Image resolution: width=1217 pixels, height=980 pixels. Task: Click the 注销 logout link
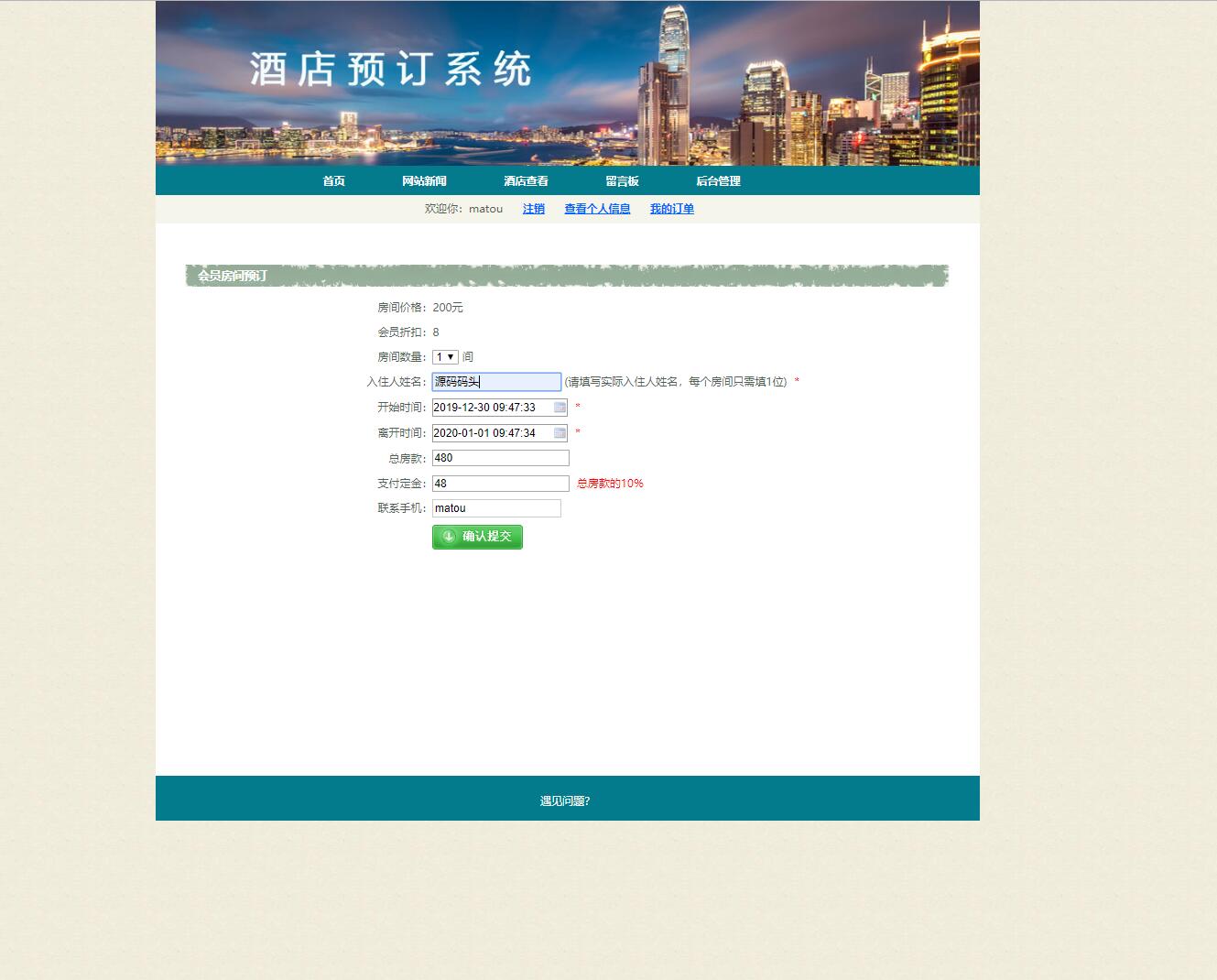[x=533, y=209]
